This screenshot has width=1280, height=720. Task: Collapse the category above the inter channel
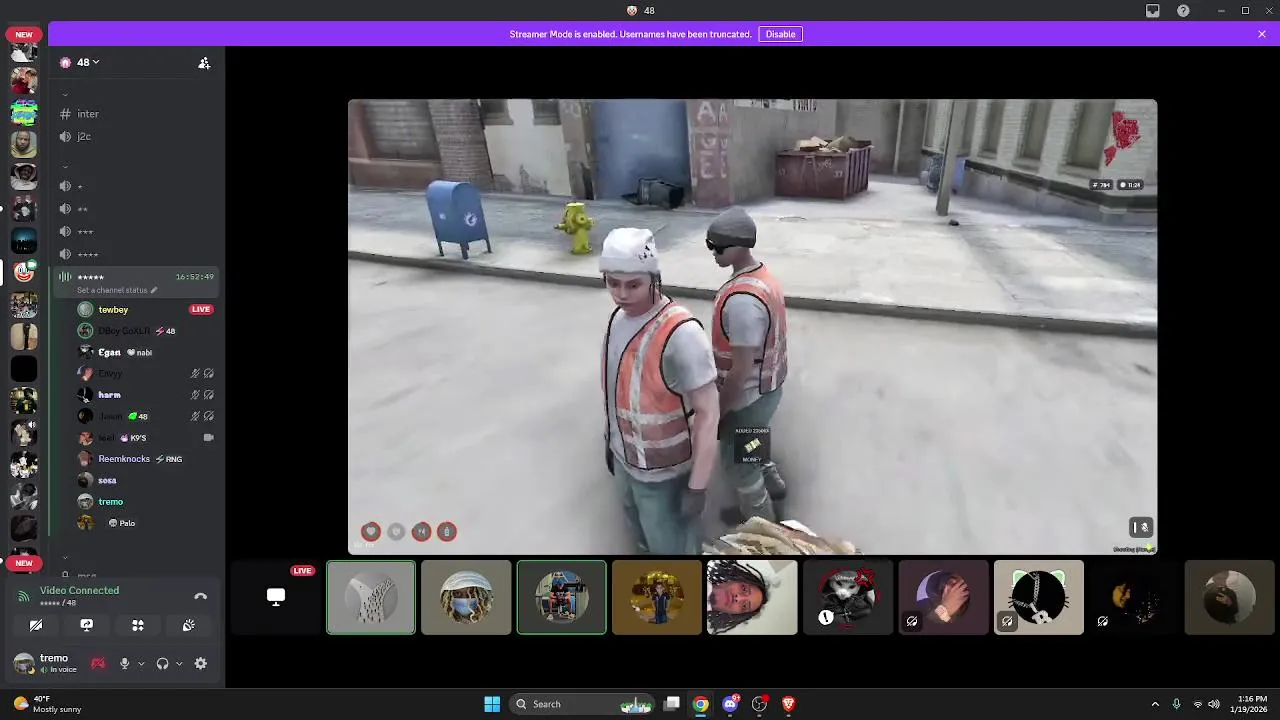65,93
